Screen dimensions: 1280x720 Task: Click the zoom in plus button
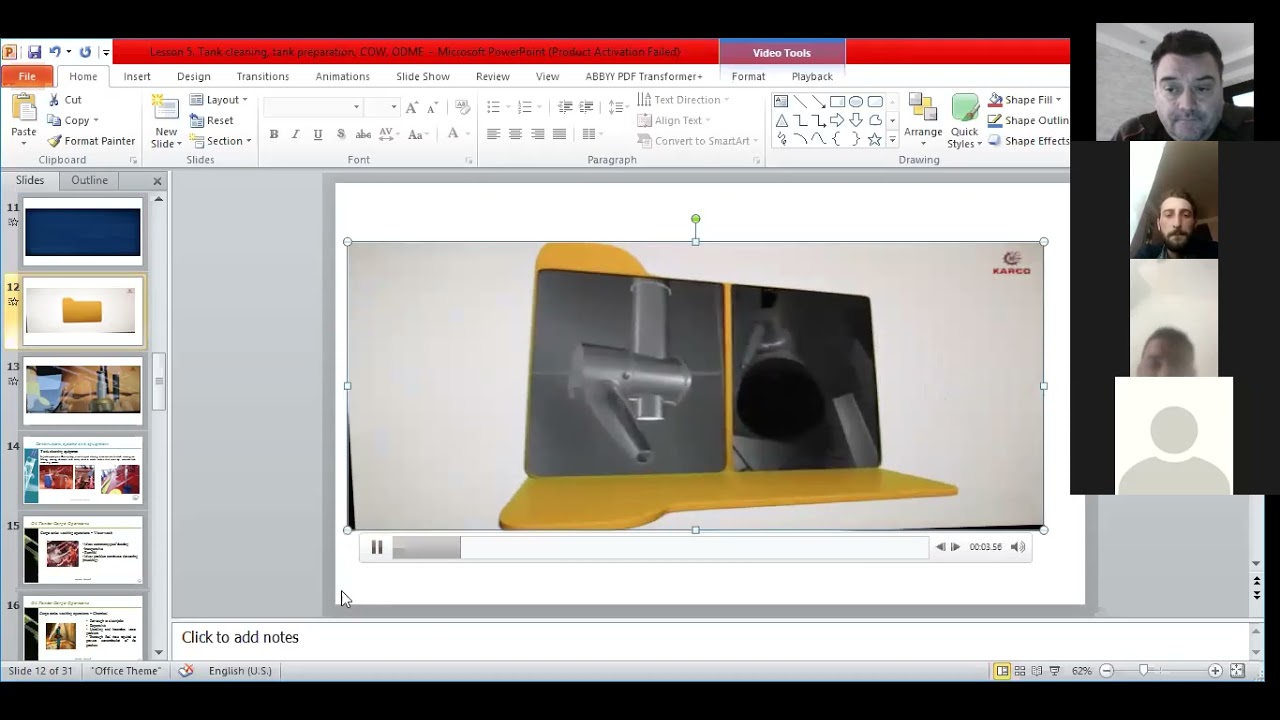click(x=1215, y=671)
